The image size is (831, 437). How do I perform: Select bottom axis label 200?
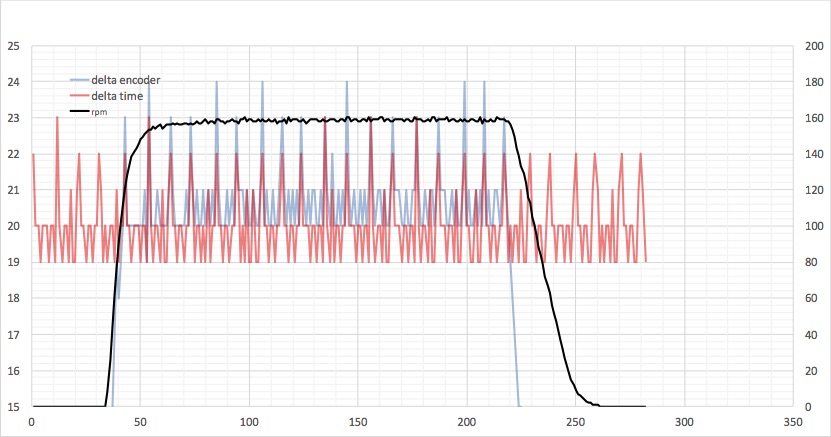coord(467,422)
